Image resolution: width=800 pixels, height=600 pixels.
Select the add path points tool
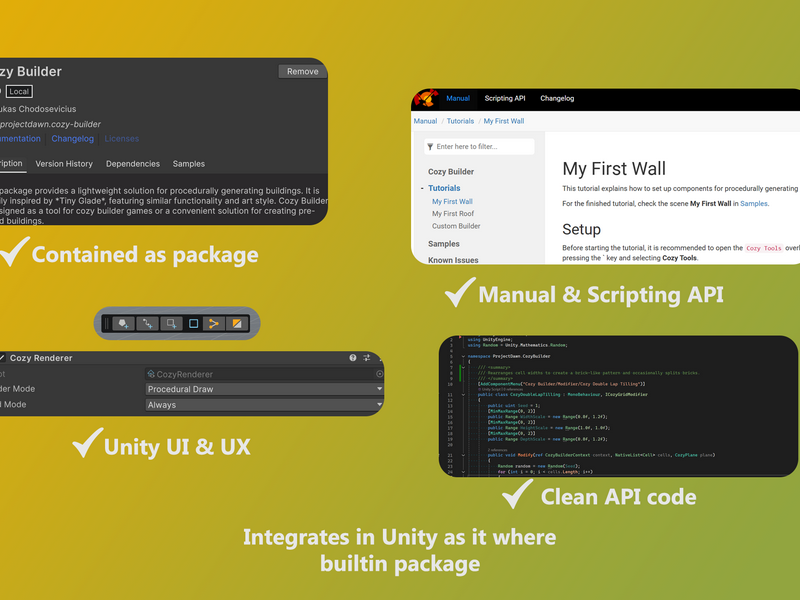coord(147,323)
